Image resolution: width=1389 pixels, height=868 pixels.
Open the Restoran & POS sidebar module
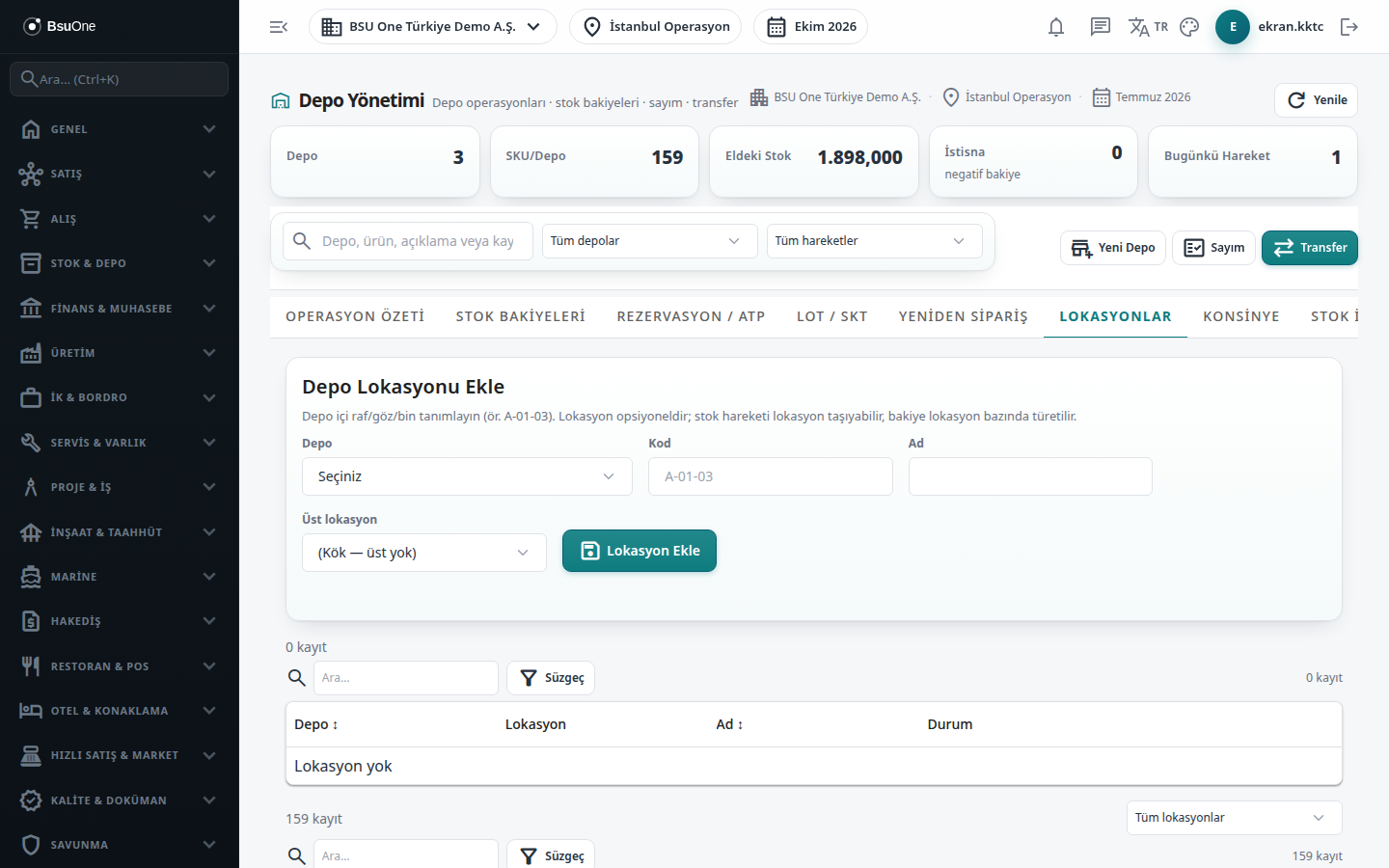(x=120, y=666)
